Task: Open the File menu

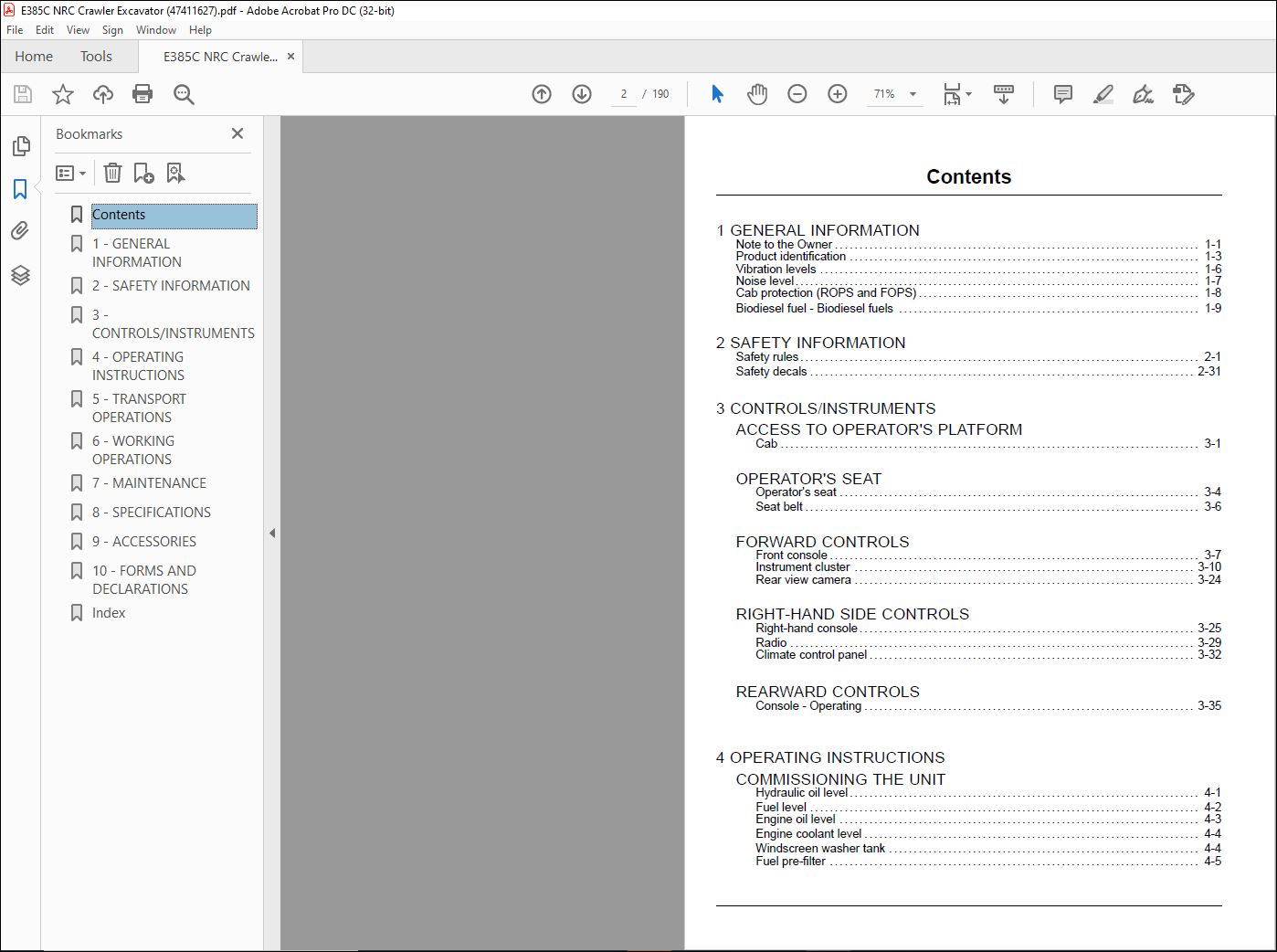Action: pyautogui.click(x=15, y=30)
